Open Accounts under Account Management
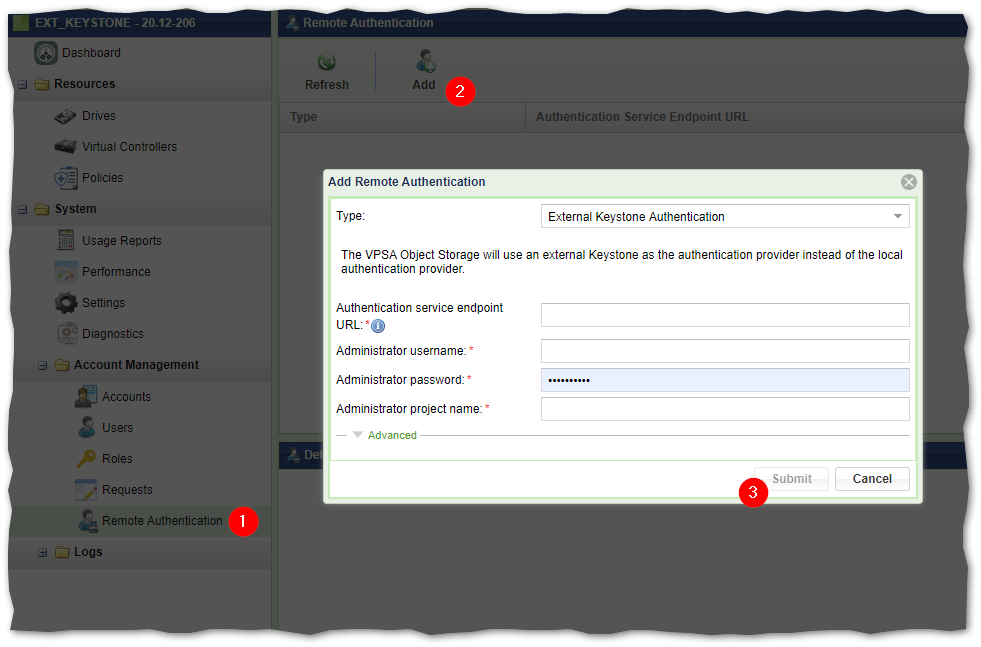 tap(126, 397)
